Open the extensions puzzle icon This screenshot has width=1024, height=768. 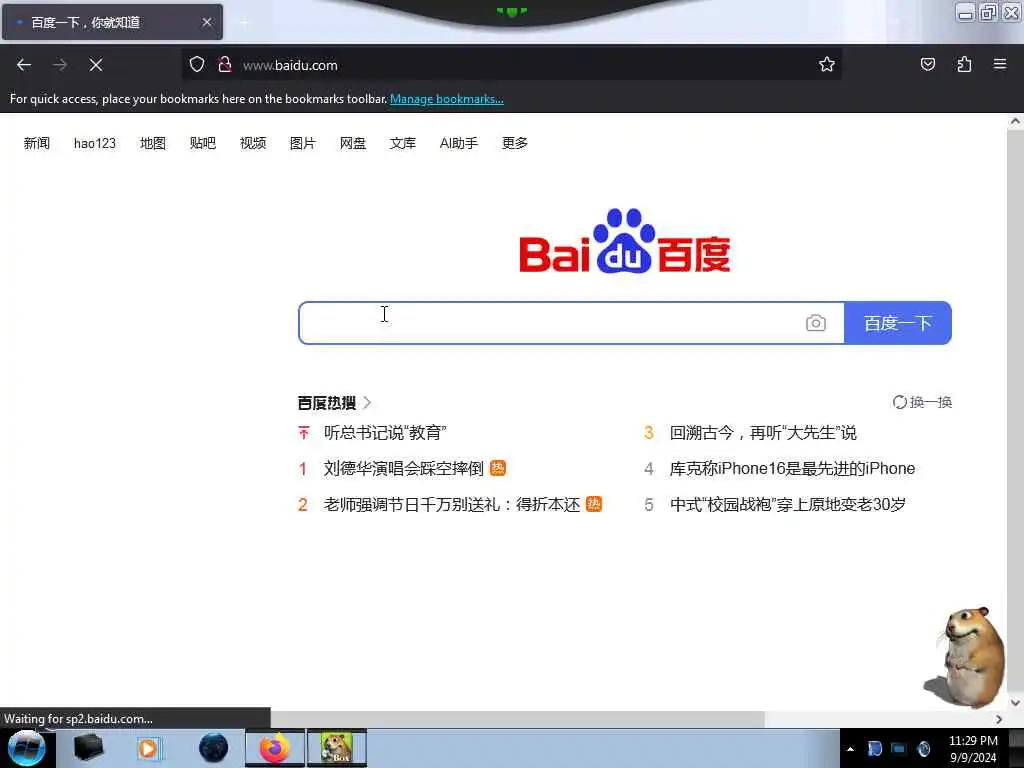tap(964, 64)
